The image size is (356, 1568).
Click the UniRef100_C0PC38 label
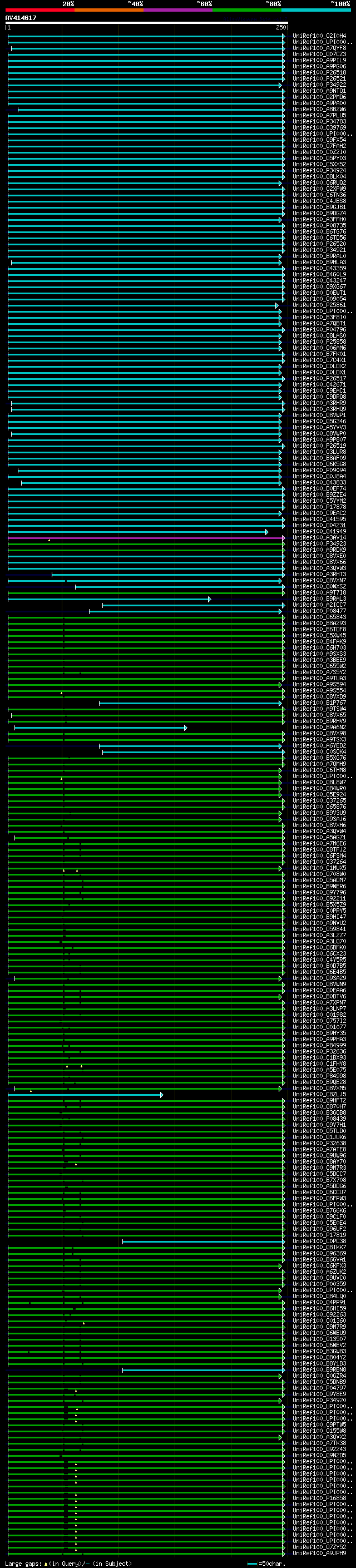click(319, 1241)
